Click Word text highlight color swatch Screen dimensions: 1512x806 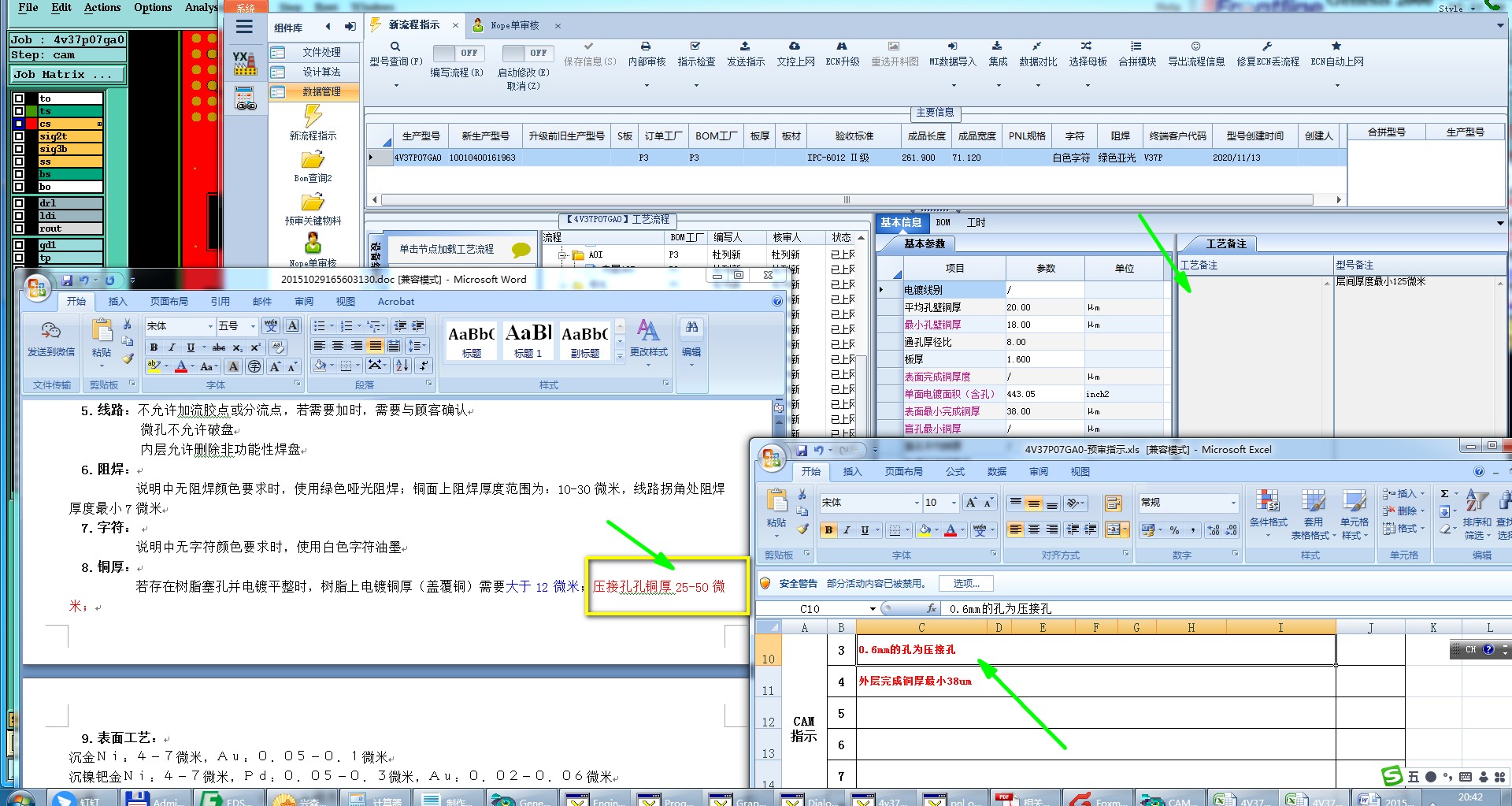pos(154,366)
